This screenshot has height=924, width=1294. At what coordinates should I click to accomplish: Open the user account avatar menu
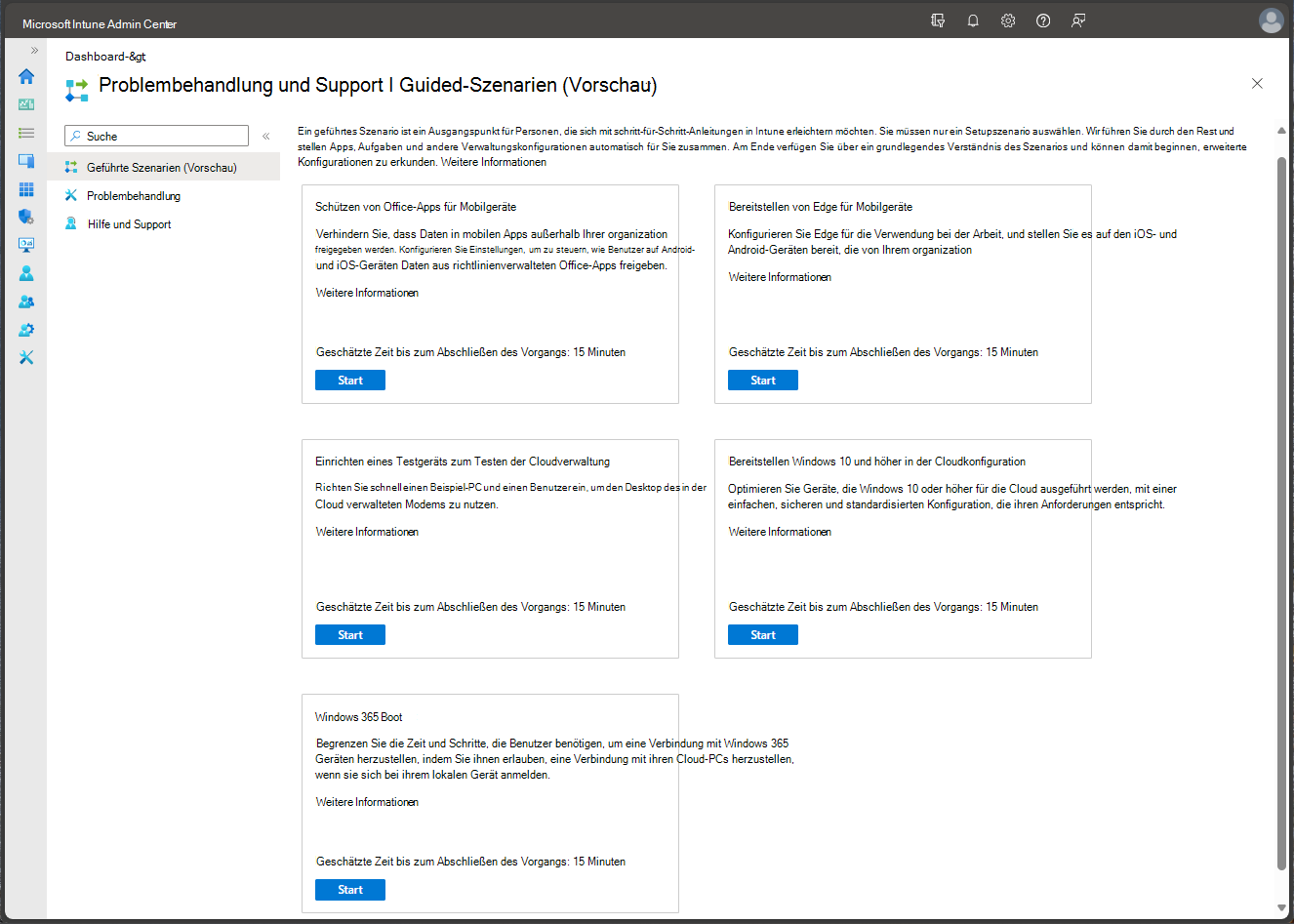coord(1271,20)
